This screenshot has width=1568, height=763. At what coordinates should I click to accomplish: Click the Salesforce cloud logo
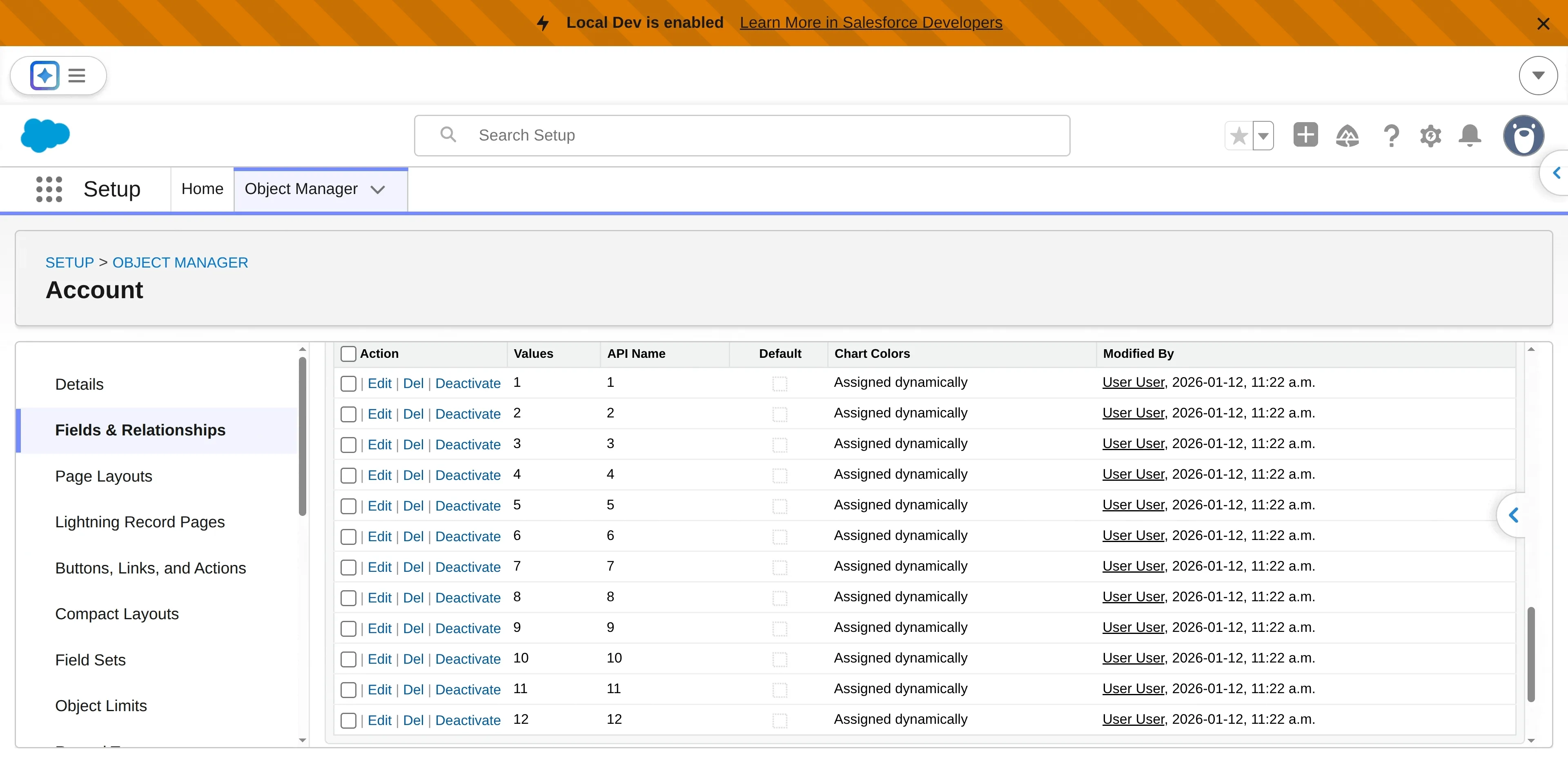point(45,135)
